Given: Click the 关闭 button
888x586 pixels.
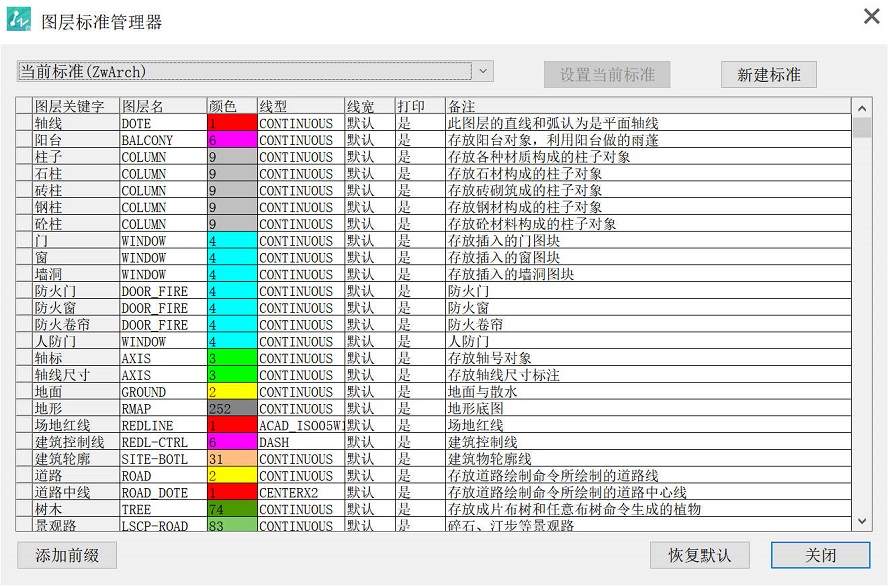Looking at the screenshot, I should click(820, 555).
